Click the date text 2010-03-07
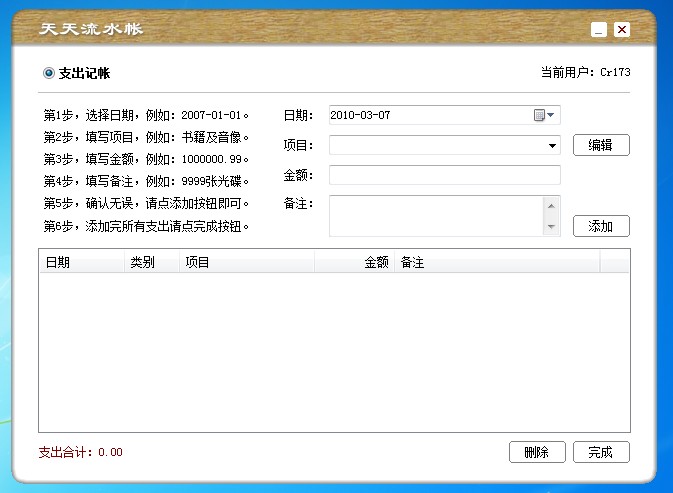Image resolution: width=673 pixels, height=493 pixels. 360,115
